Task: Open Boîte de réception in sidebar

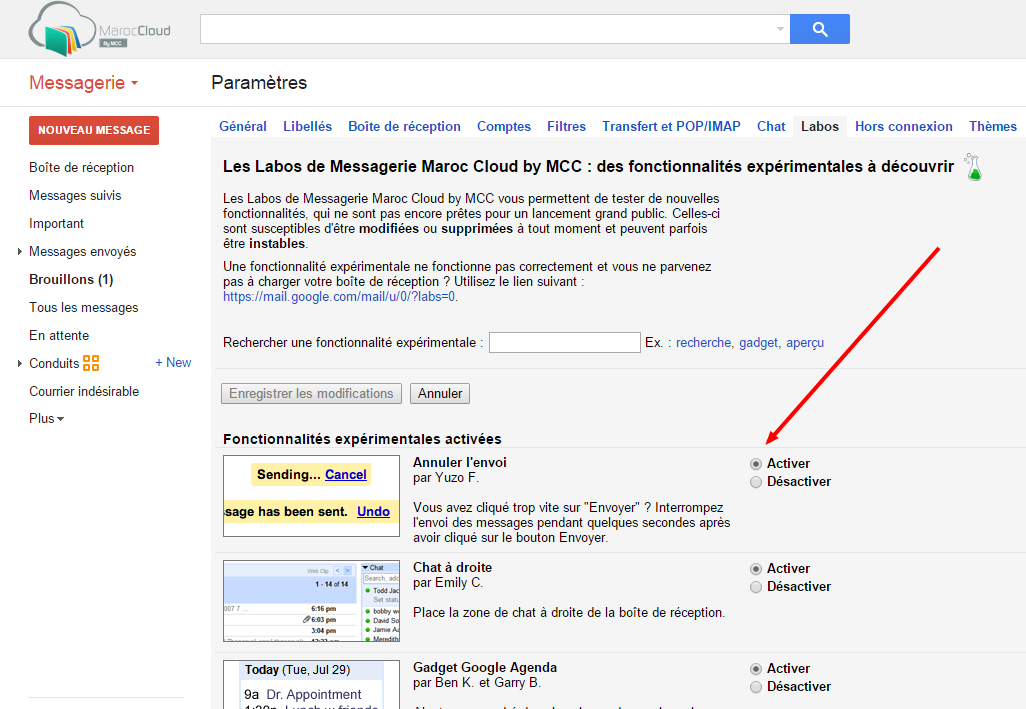Action: click(81, 167)
